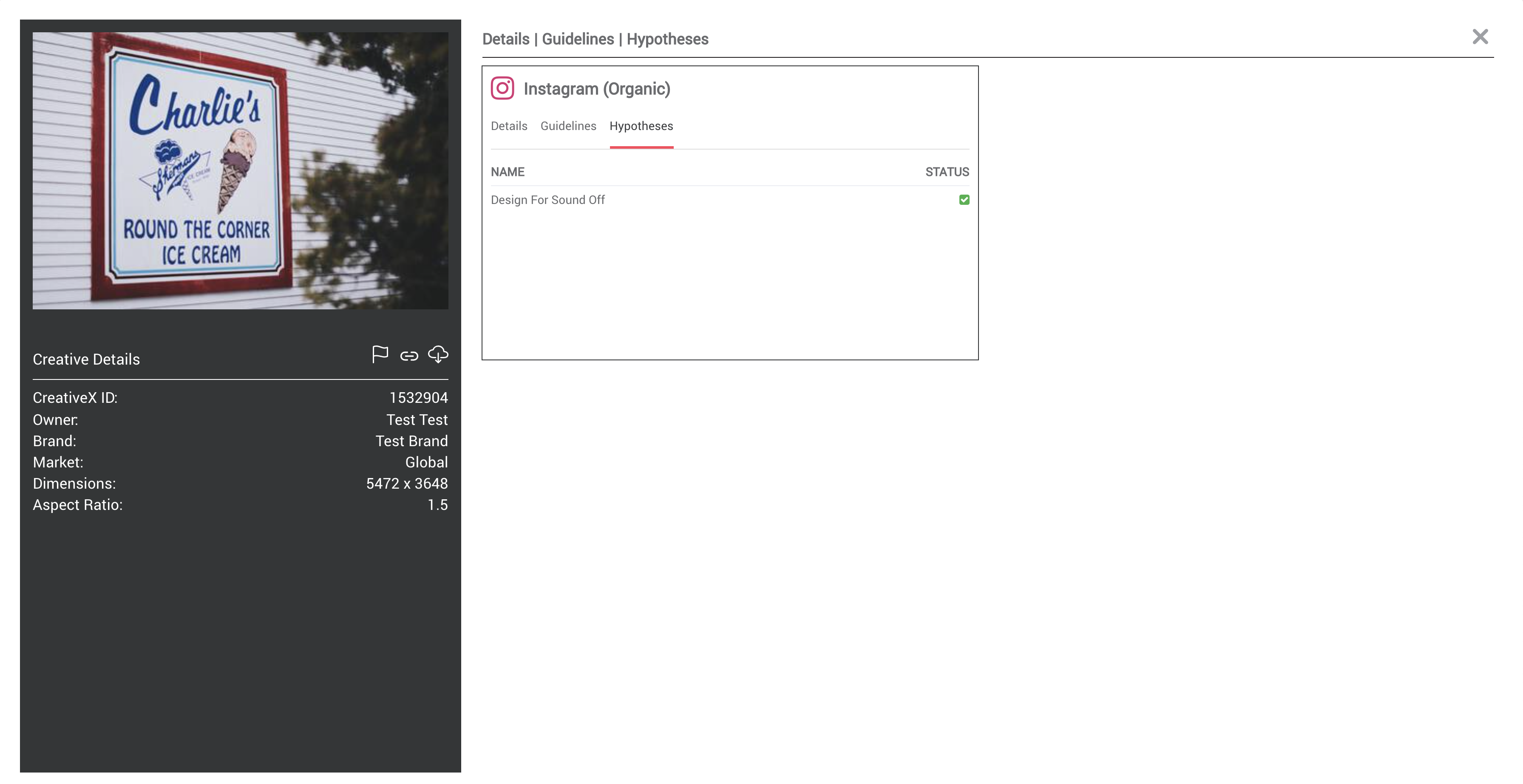Viewport: 1523px width, 784px height.
Task: Switch to the Details tab
Action: 509,126
